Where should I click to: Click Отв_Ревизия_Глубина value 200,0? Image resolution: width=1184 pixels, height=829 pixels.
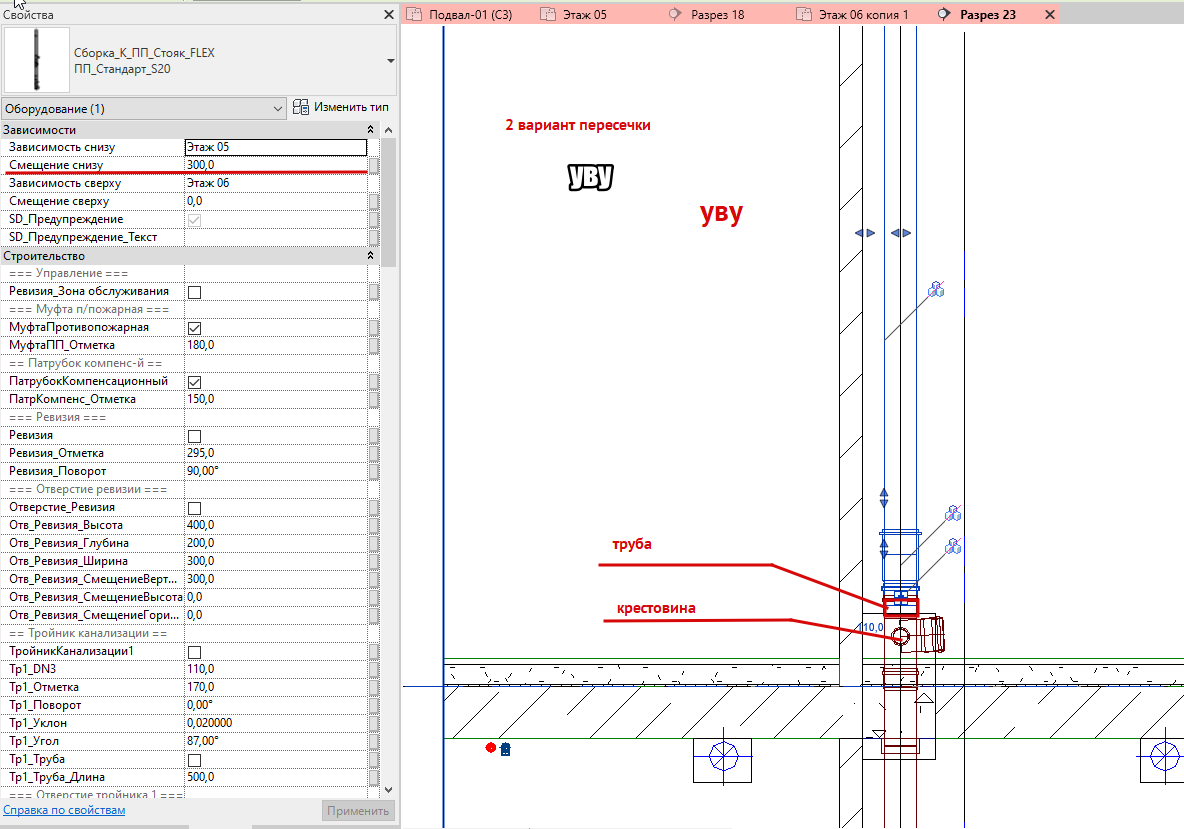click(x=276, y=543)
